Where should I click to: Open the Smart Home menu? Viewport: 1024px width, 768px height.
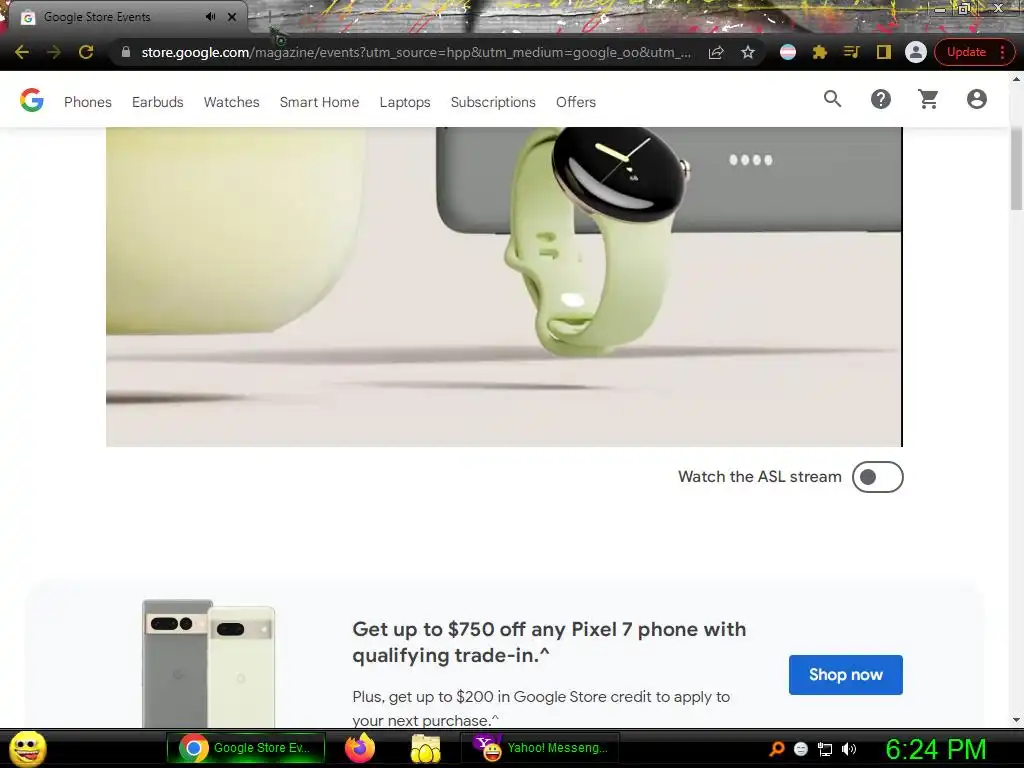[319, 102]
